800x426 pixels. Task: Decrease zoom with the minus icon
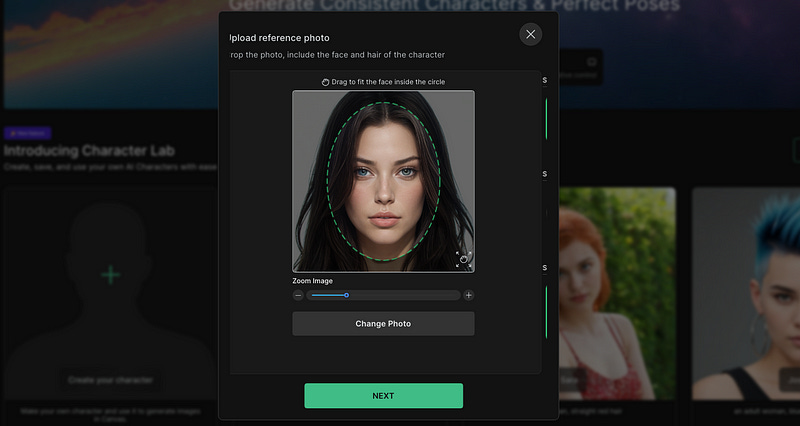(x=298, y=295)
